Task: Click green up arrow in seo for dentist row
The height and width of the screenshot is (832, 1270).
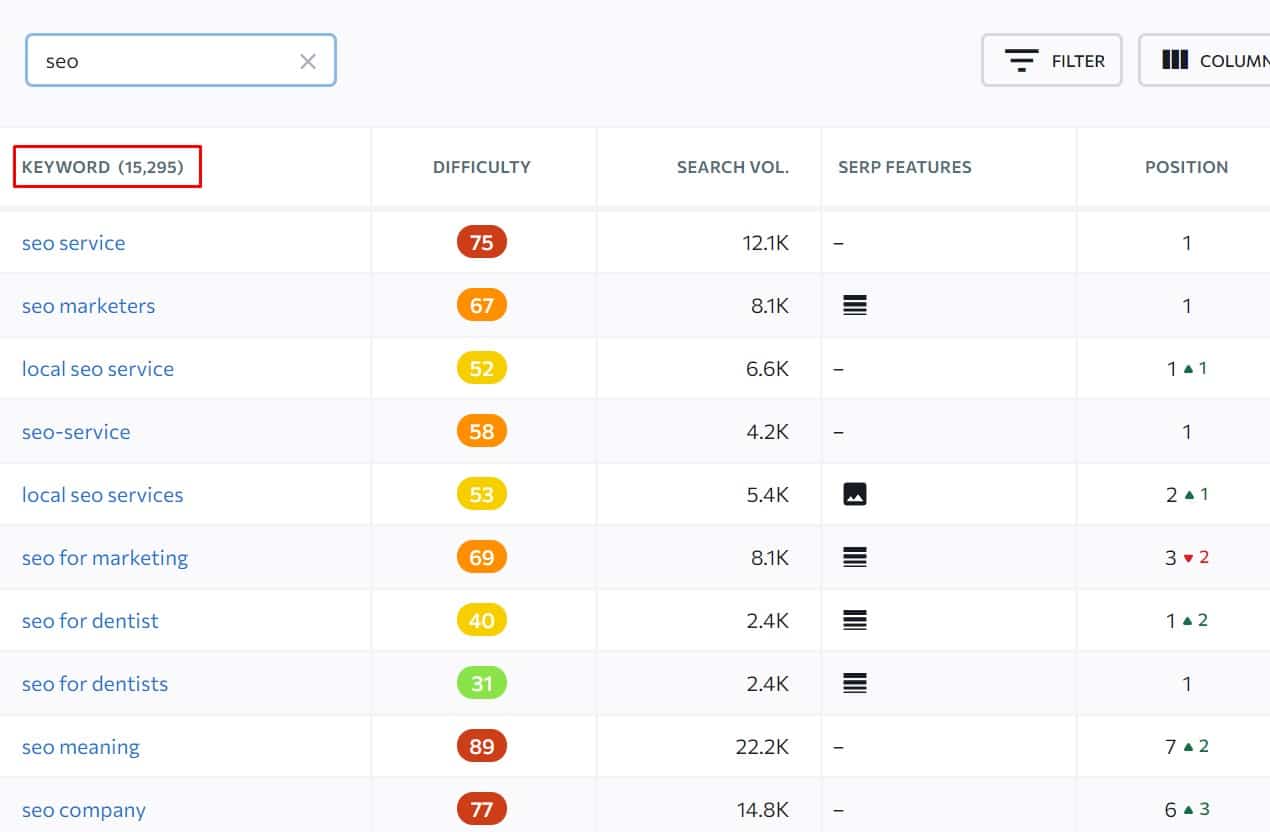Action: [1188, 621]
